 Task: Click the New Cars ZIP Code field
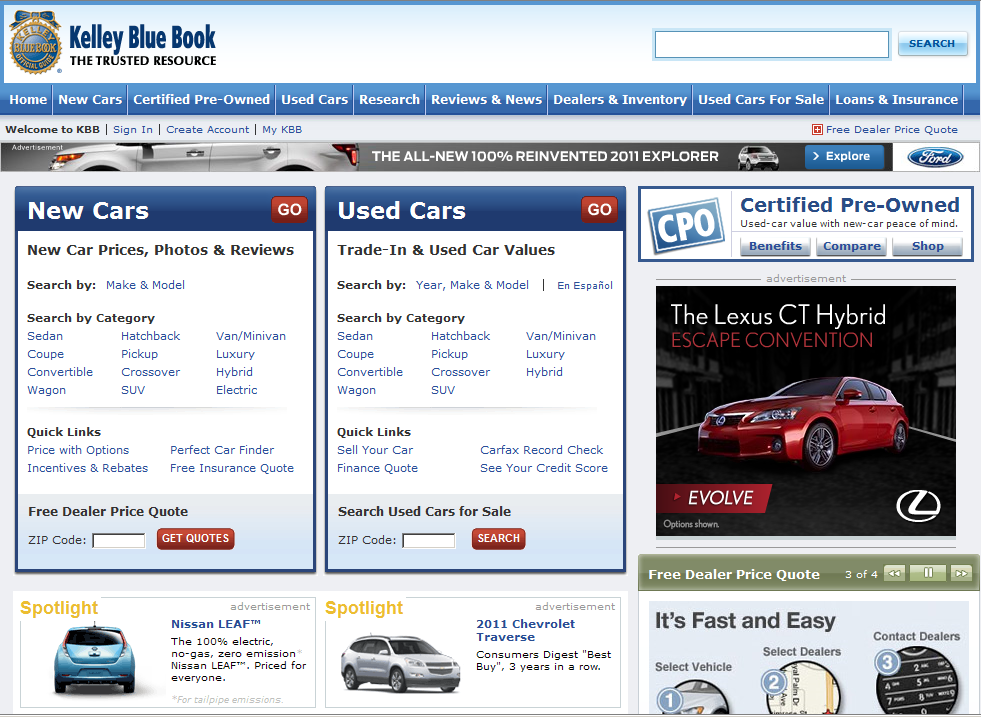(x=119, y=540)
